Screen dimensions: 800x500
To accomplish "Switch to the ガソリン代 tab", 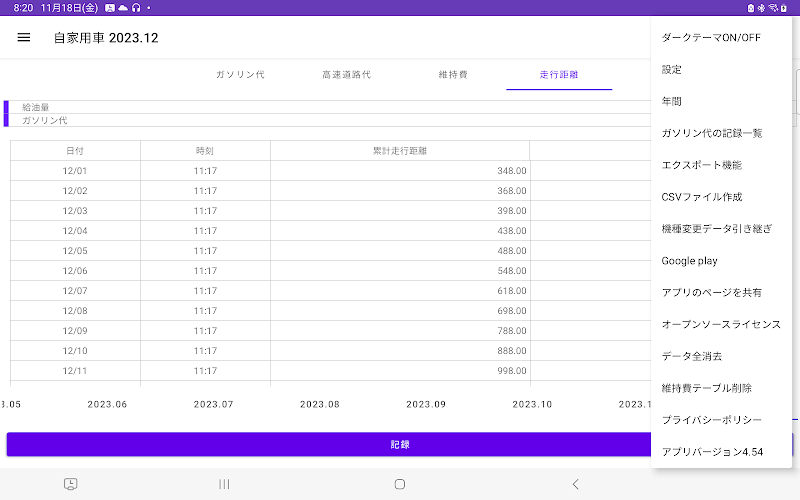I will [x=240, y=75].
